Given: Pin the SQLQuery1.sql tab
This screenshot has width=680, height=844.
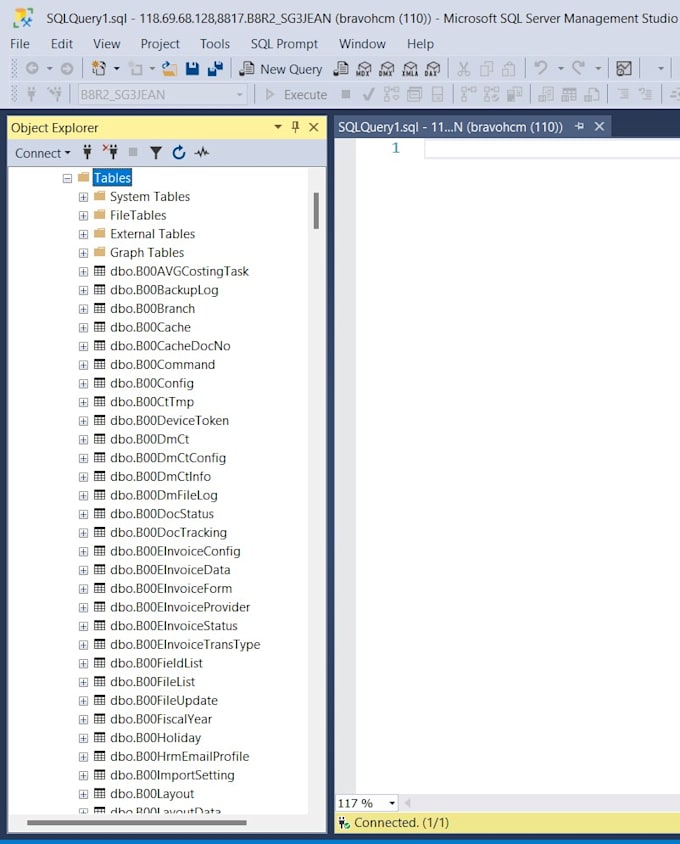Looking at the screenshot, I should 579,126.
